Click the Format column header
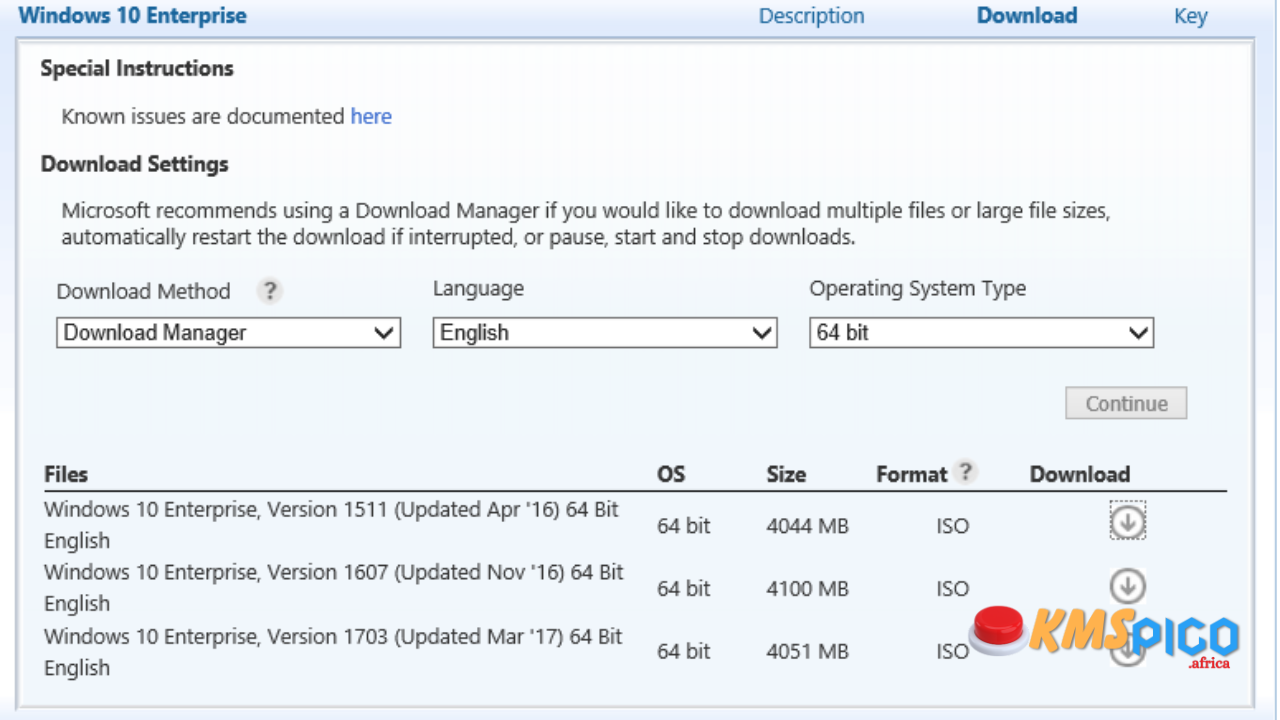 [911, 474]
